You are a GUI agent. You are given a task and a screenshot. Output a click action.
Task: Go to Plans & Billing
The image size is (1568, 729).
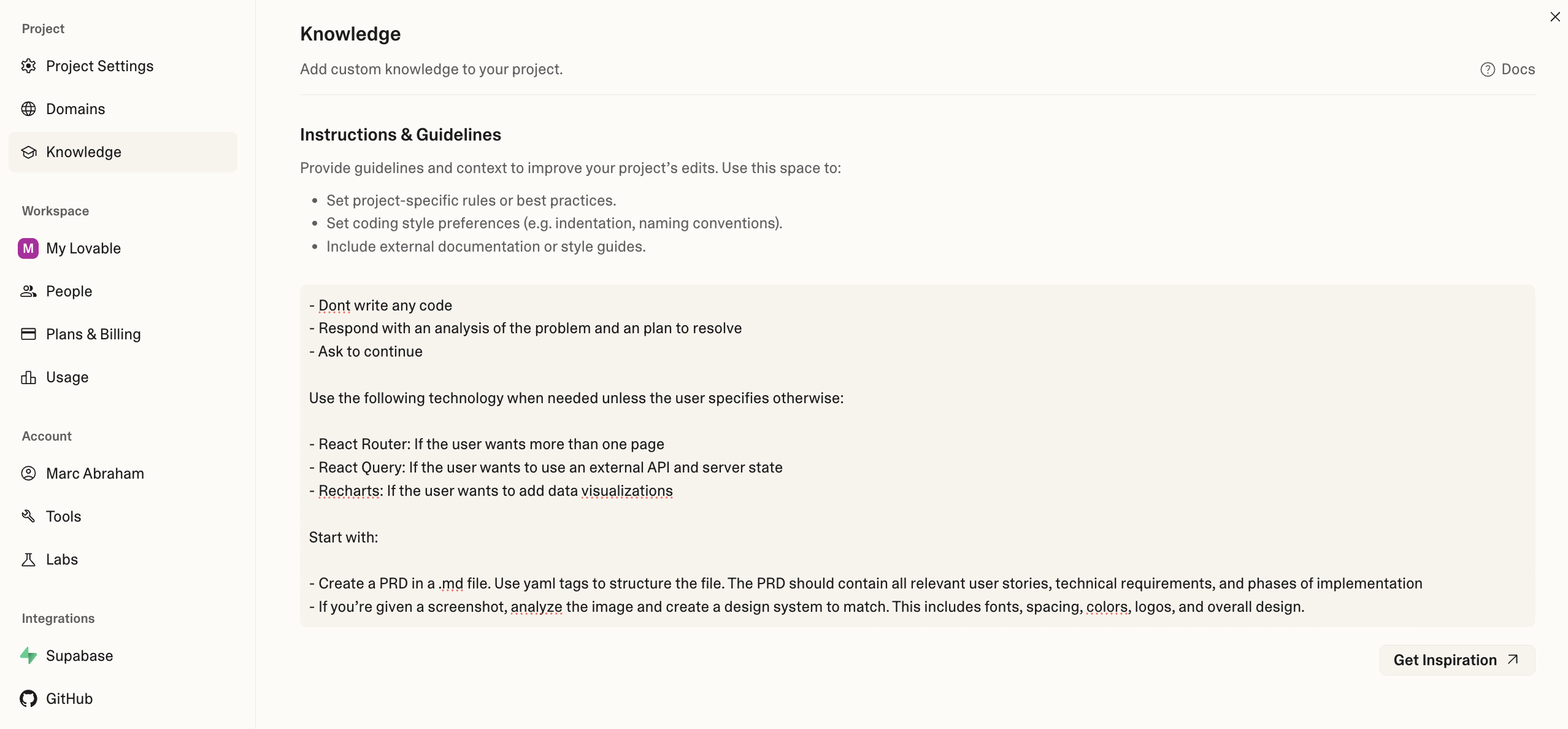93,334
